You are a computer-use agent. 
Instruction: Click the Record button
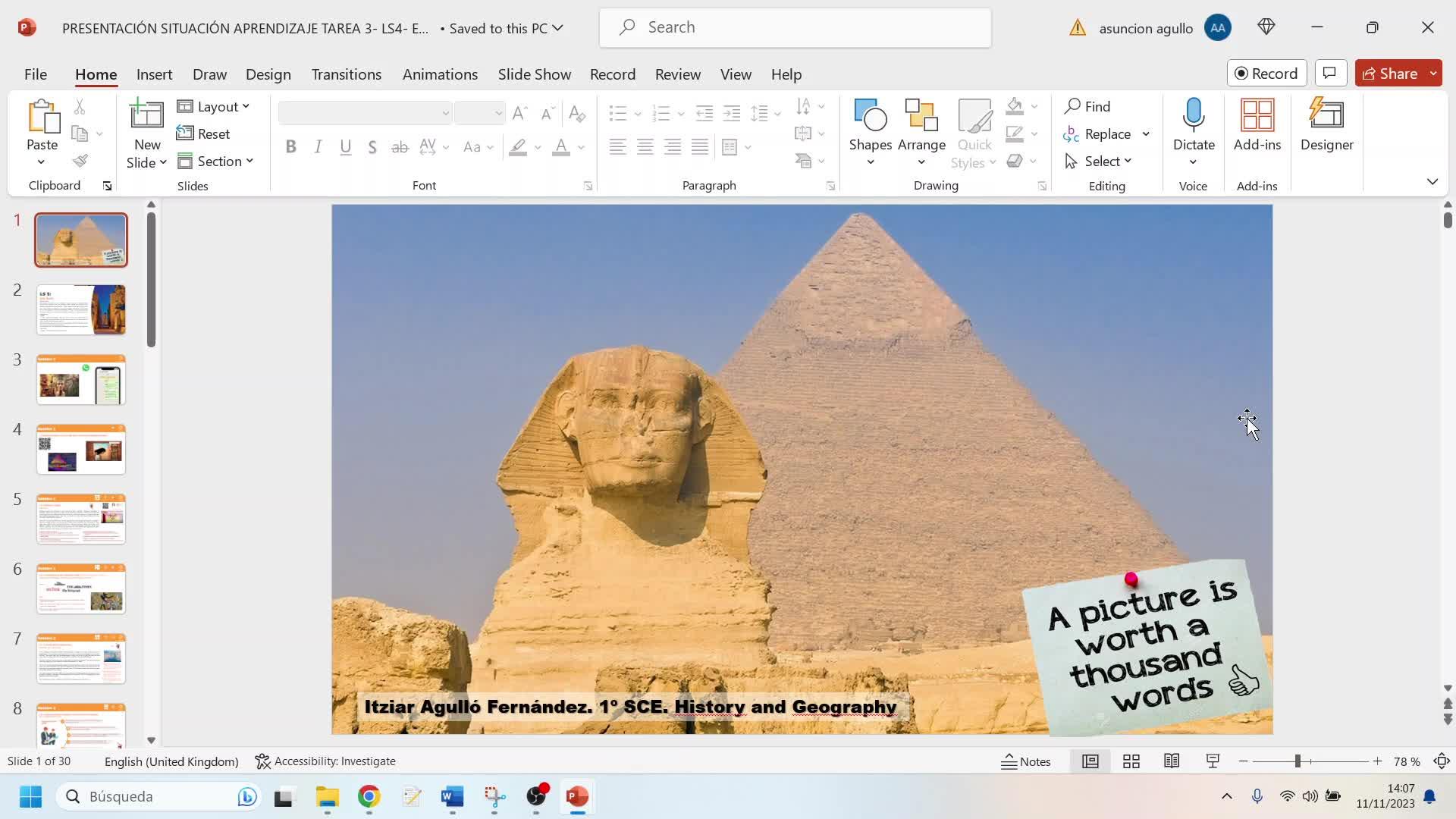tap(1266, 74)
